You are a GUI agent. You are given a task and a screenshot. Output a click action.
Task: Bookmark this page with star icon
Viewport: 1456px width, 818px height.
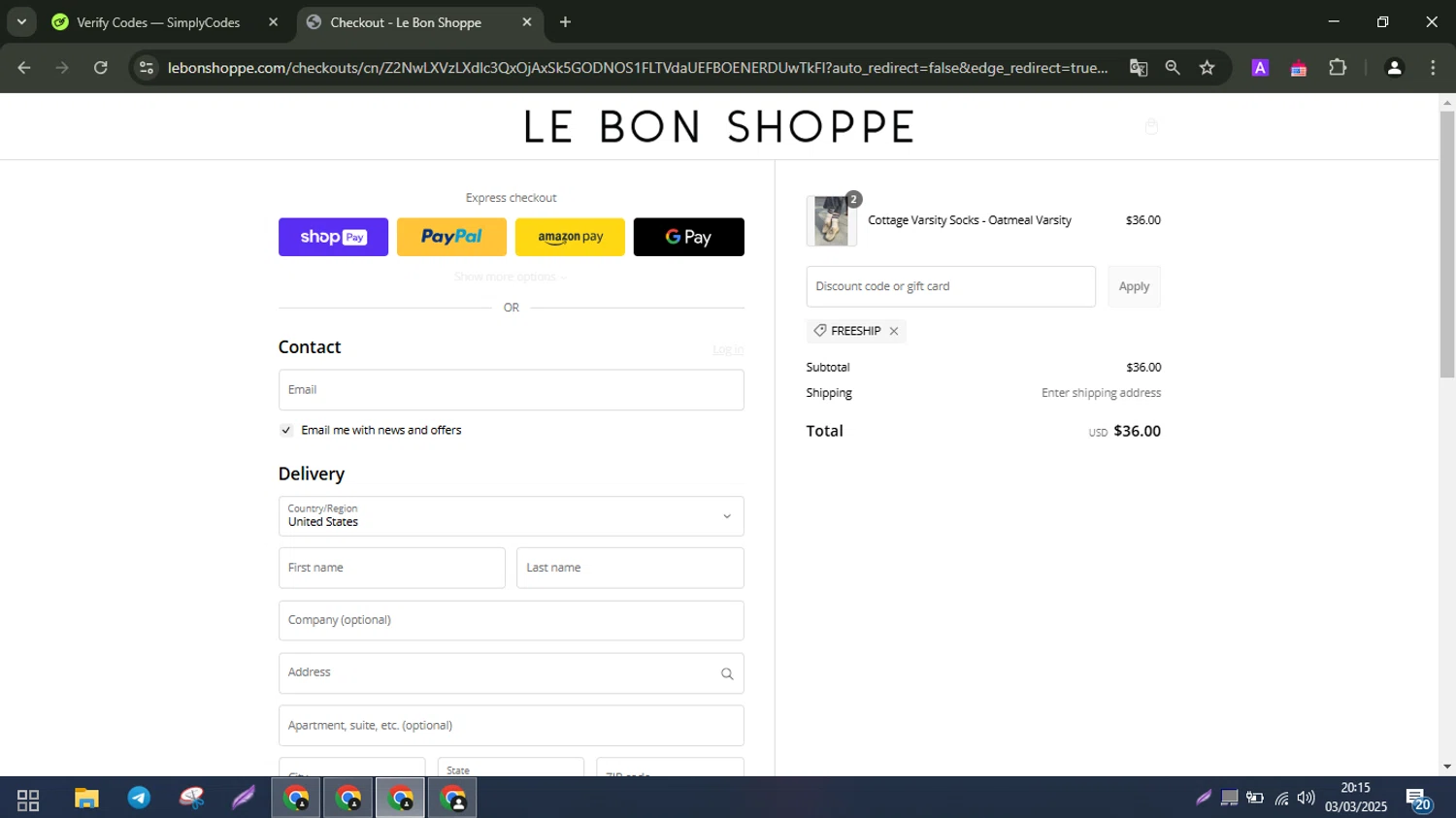point(1207,68)
